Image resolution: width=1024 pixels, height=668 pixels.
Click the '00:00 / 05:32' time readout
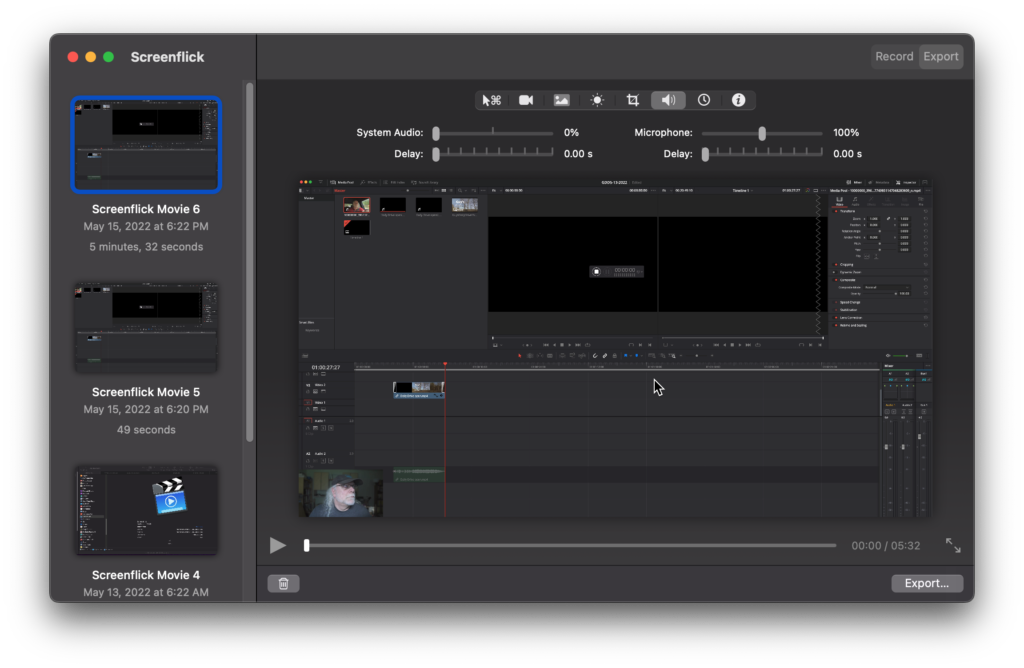tap(886, 545)
